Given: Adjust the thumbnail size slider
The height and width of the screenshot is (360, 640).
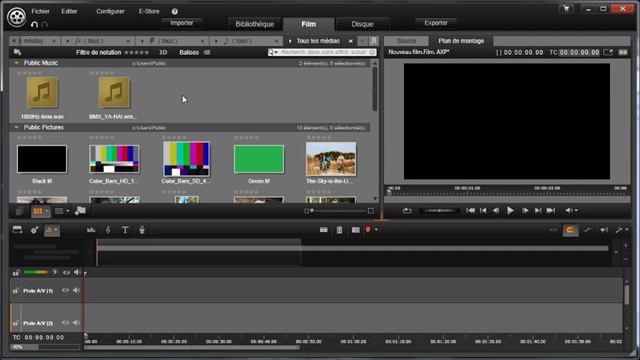Looking at the screenshot, I should [338, 211].
